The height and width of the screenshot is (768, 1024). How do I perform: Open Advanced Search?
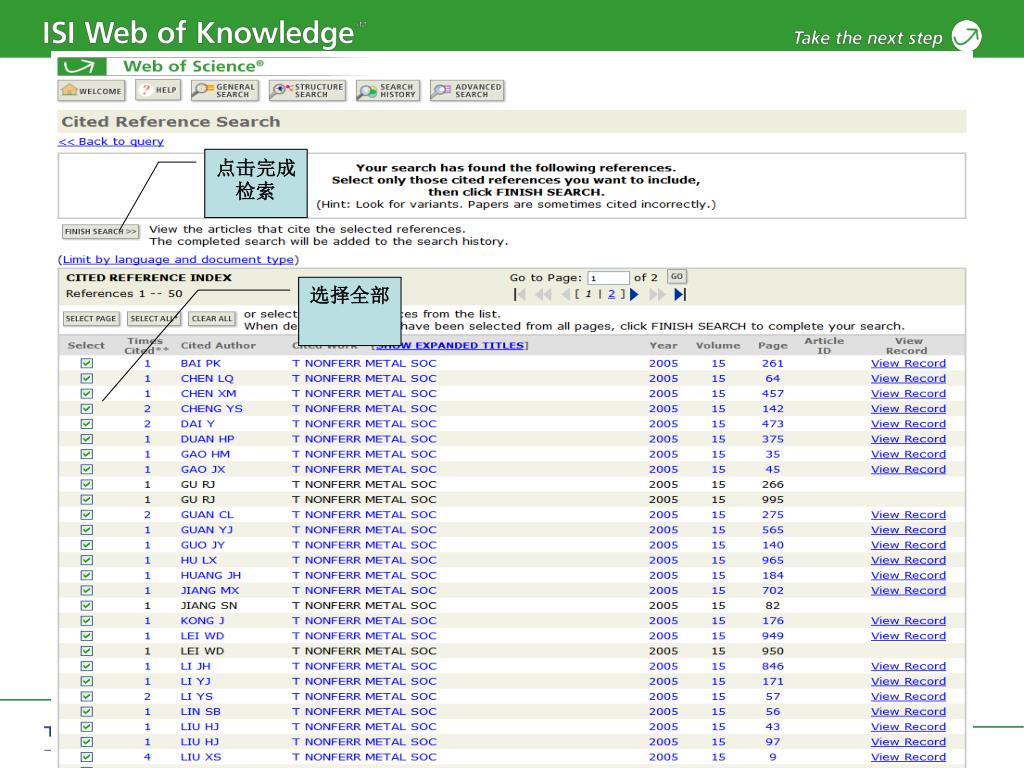pyautogui.click(x=467, y=91)
